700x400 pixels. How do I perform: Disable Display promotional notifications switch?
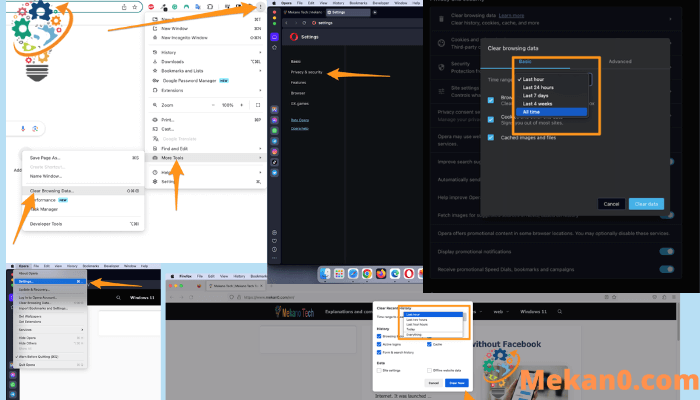[x=667, y=251]
